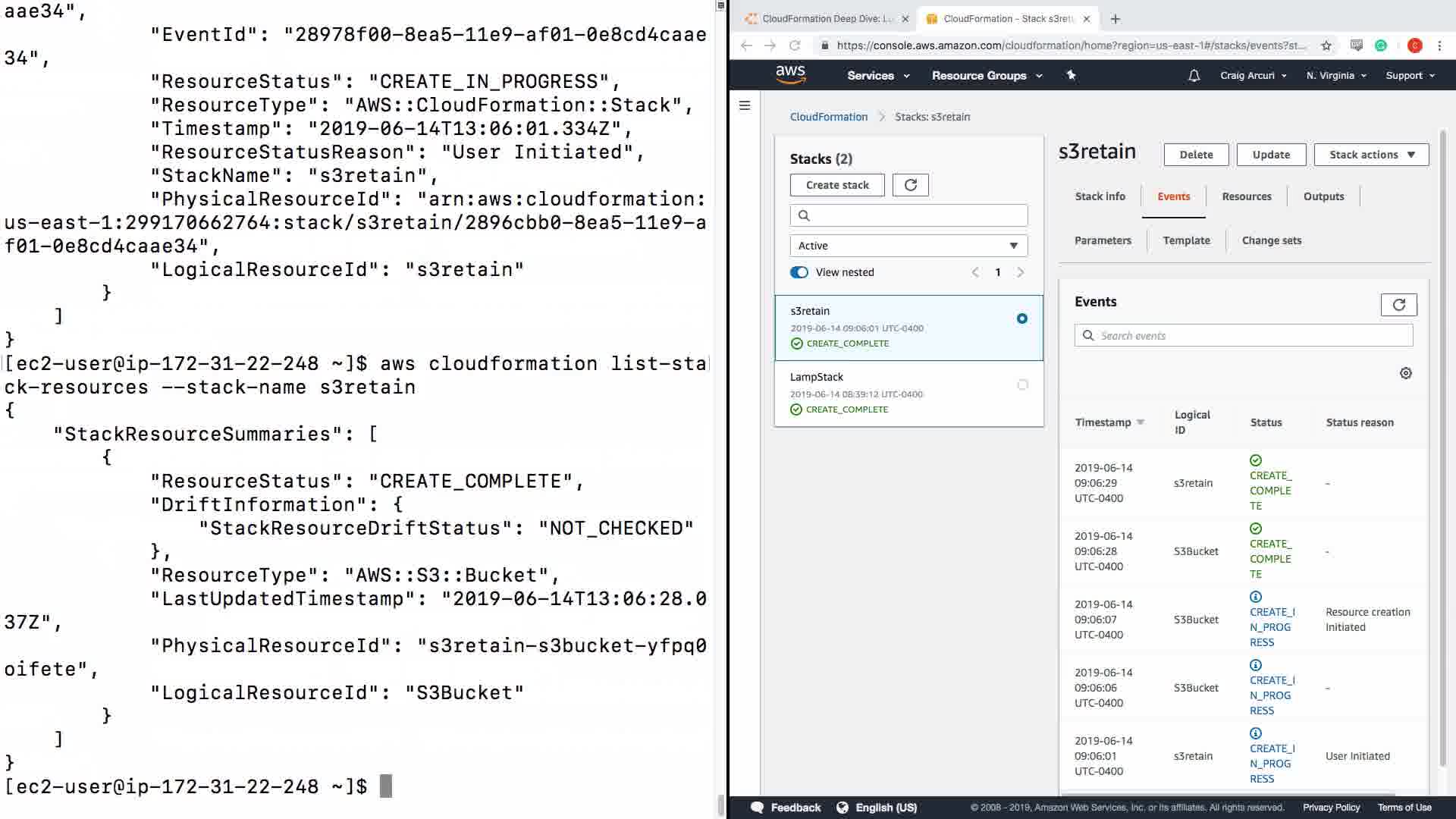Select the s3retain stack radio button
Image resolution: width=1456 pixels, height=819 pixels.
(x=1022, y=318)
